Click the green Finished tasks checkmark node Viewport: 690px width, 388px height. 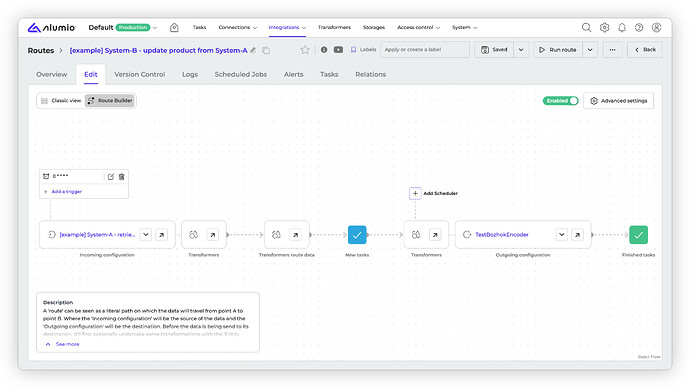[x=638, y=234]
